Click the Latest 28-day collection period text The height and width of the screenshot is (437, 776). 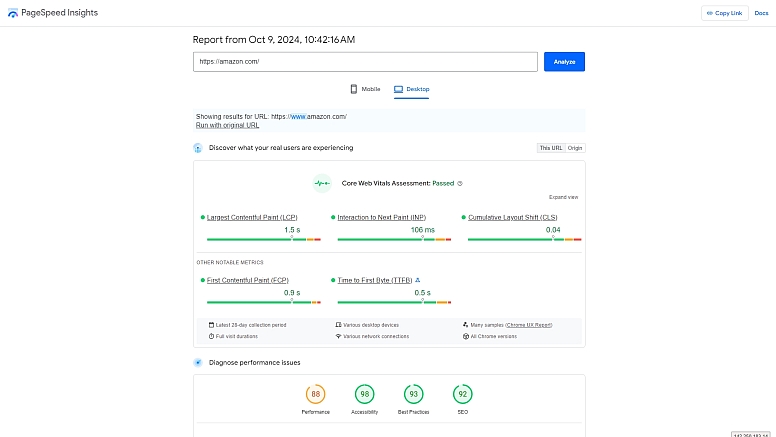(251, 325)
